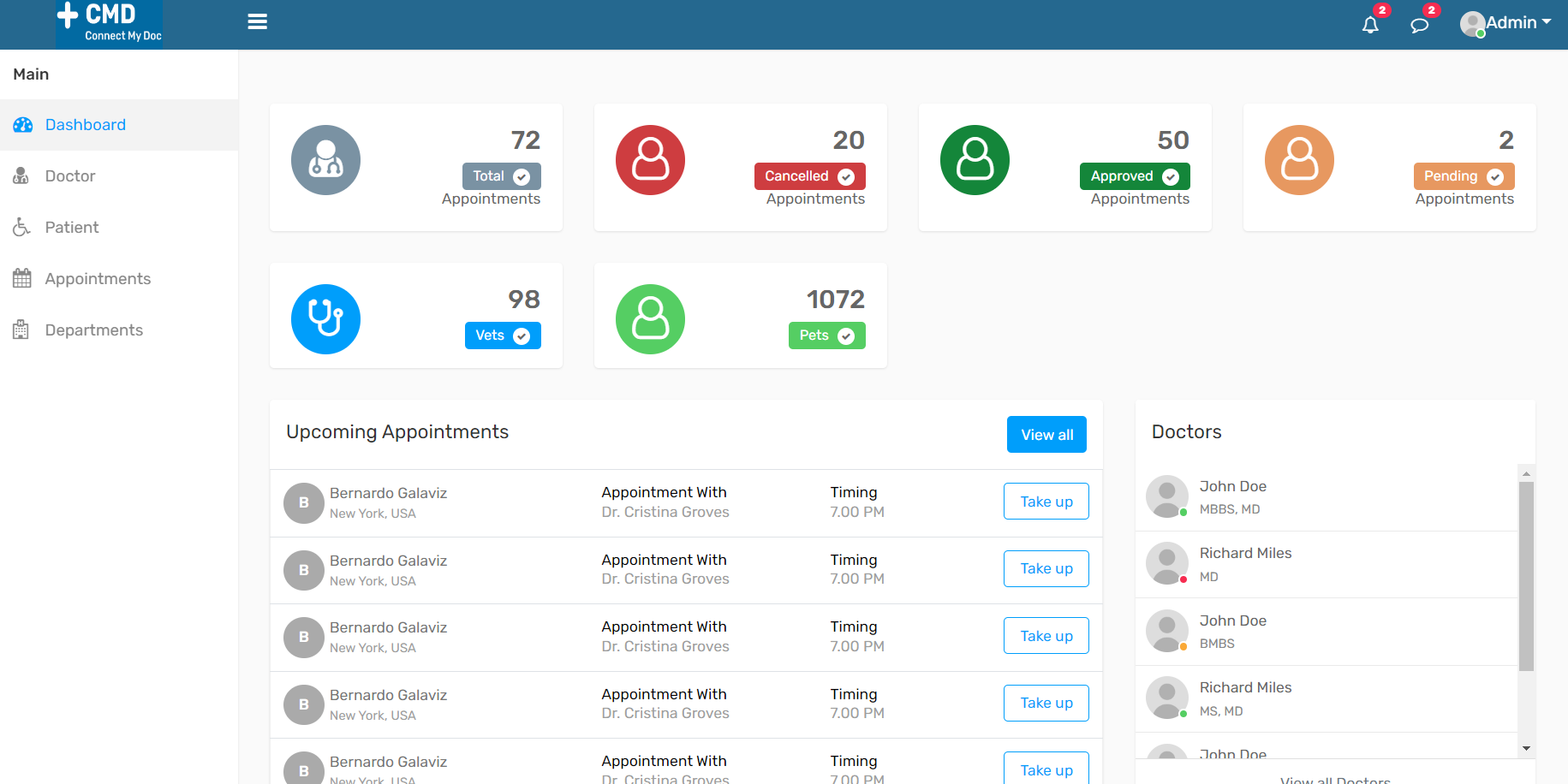Open the messages chat bubble icon
1568x784 pixels.
[x=1420, y=25]
